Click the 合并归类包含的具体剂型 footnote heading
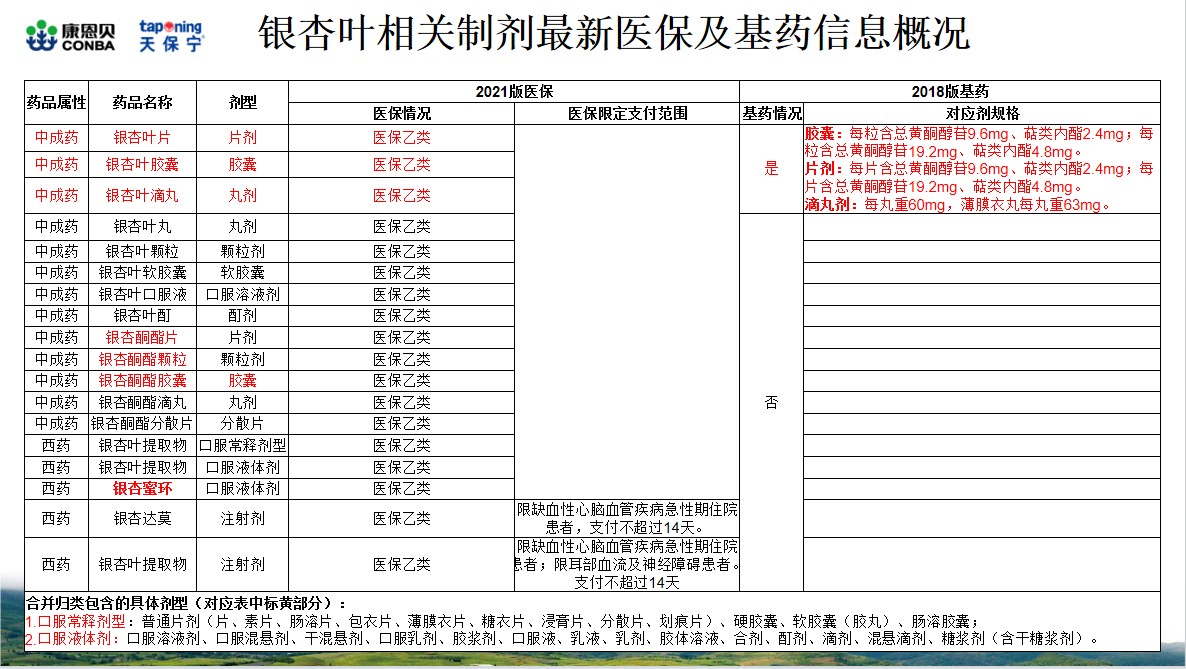The width and height of the screenshot is (1186, 669). (x=186, y=603)
